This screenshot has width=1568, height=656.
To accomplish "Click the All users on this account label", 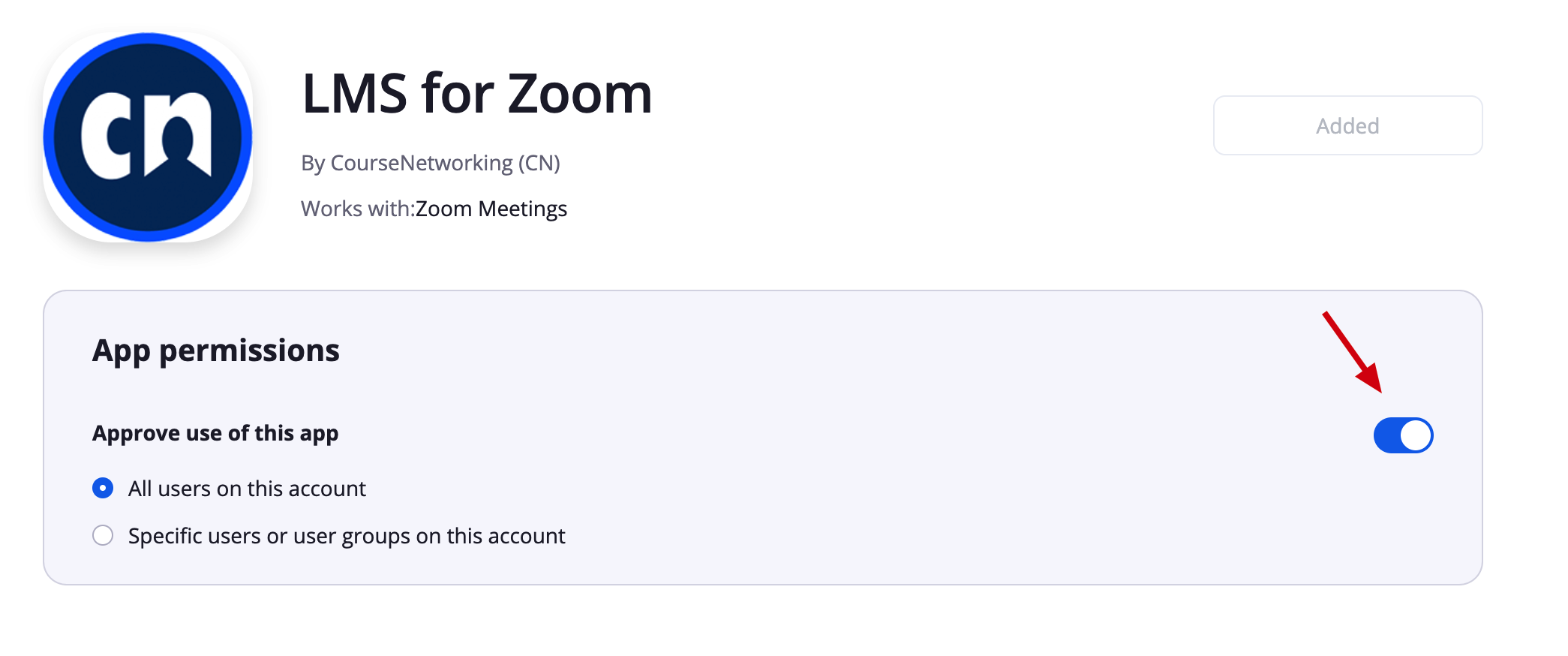I will (x=247, y=489).
